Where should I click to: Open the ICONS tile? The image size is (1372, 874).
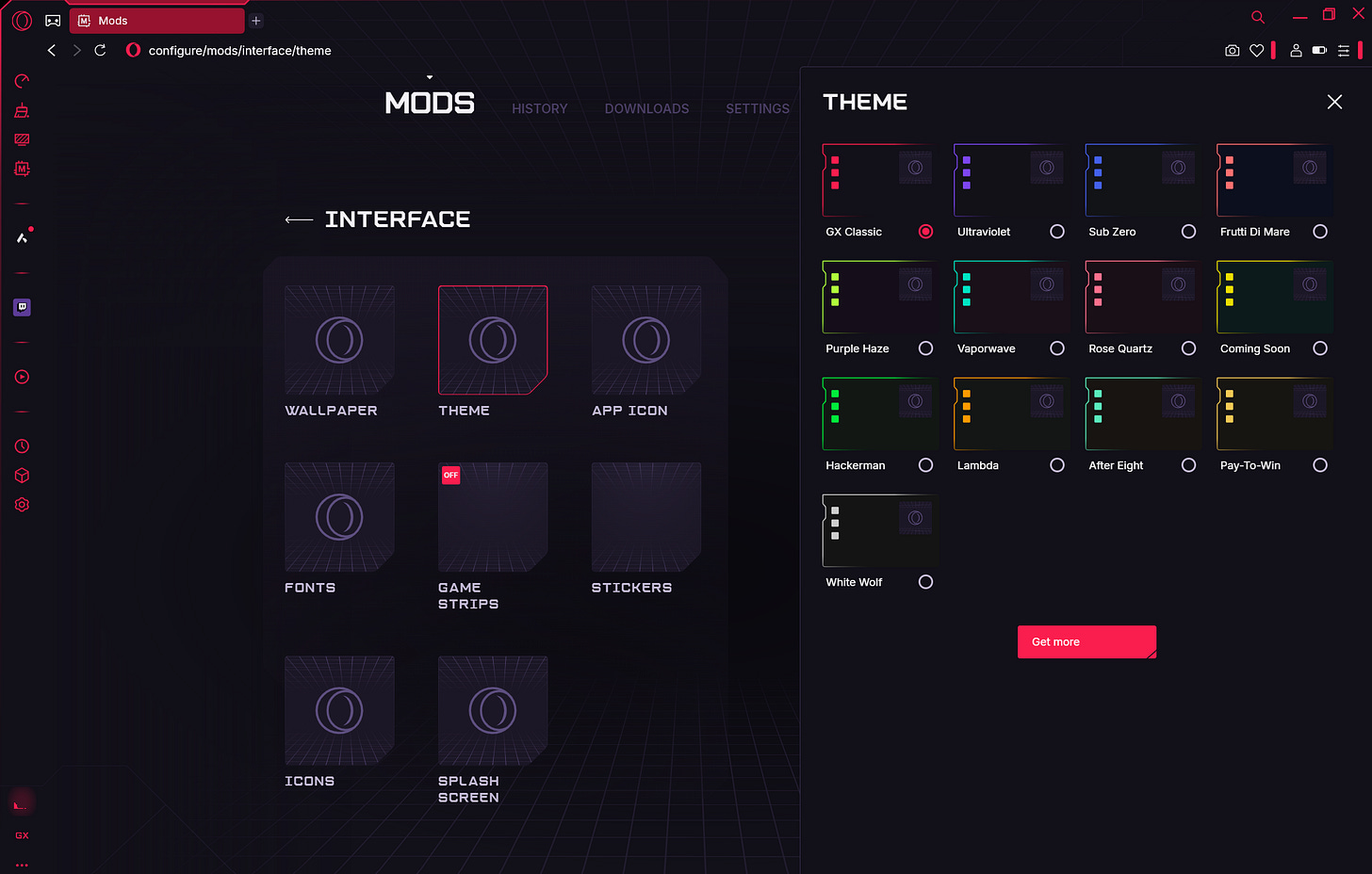[x=339, y=710]
